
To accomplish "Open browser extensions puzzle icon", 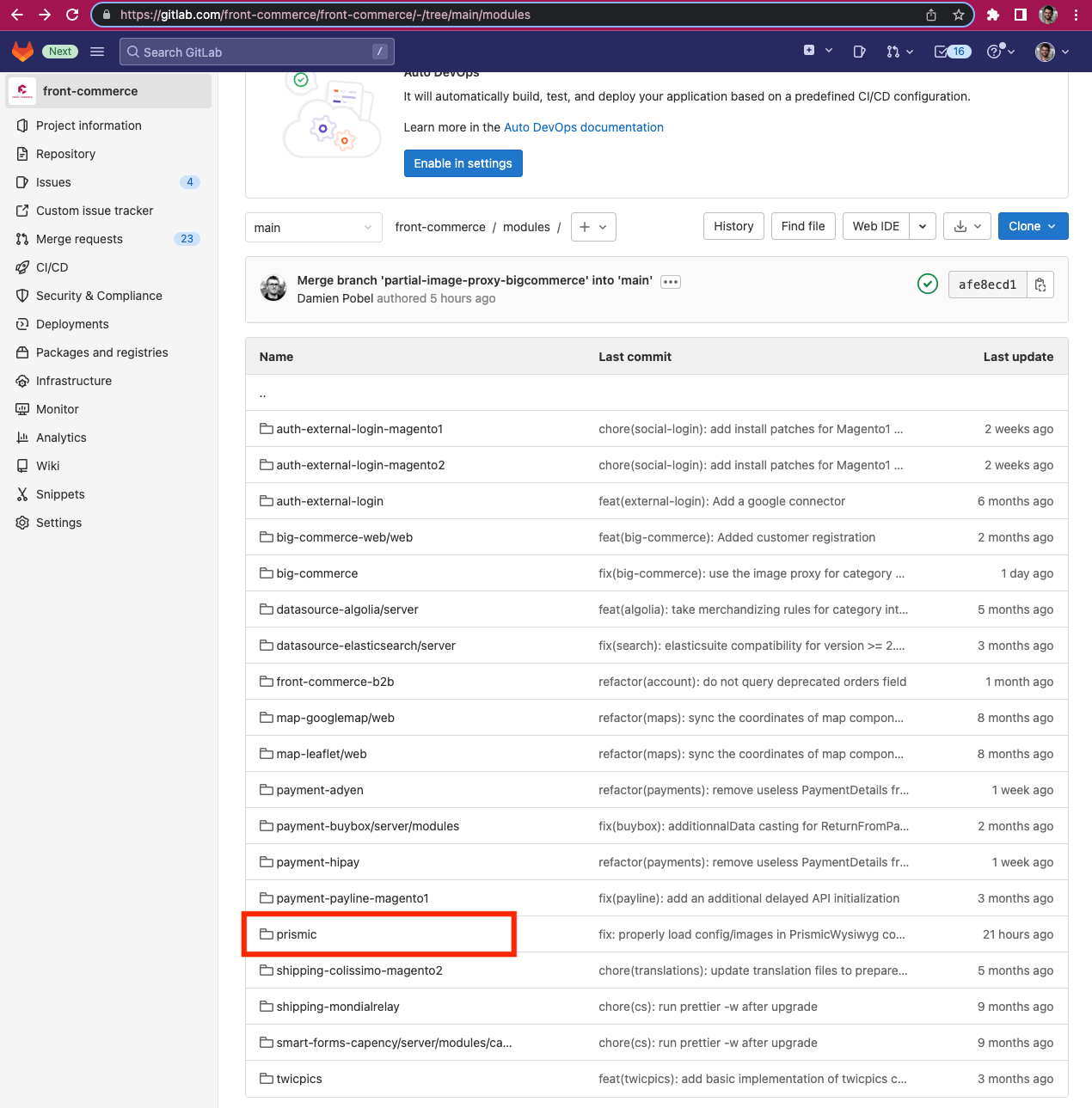I will click(993, 15).
